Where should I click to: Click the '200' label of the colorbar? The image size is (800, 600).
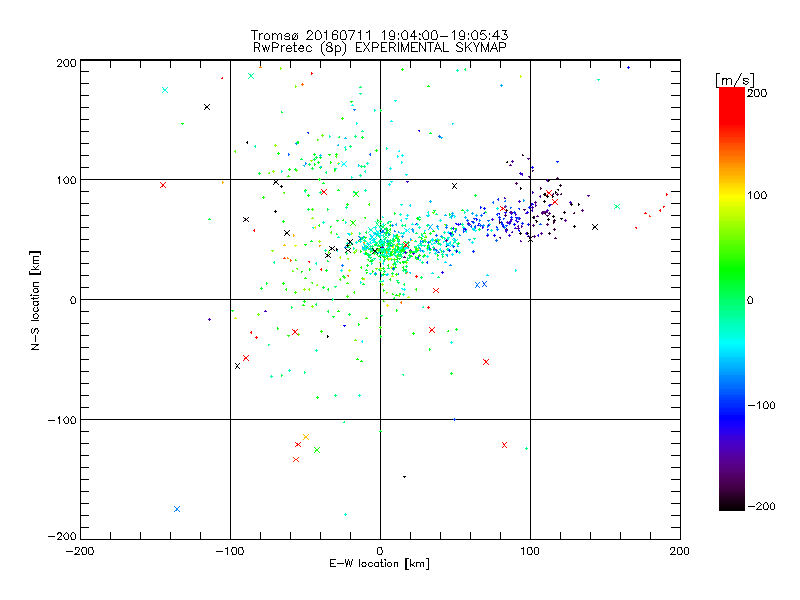757,93
